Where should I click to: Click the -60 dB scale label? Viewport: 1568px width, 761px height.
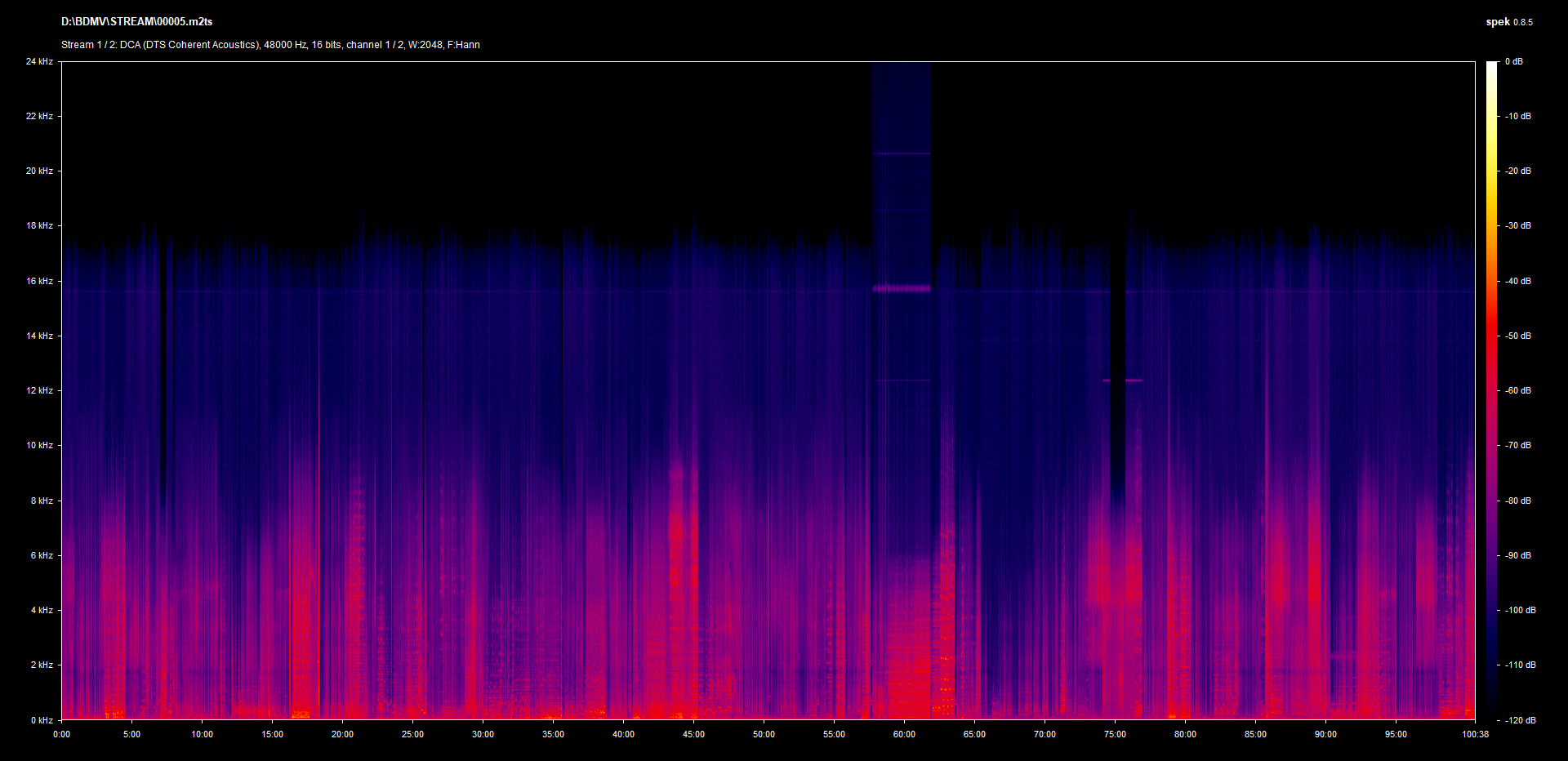tap(1517, 390)
